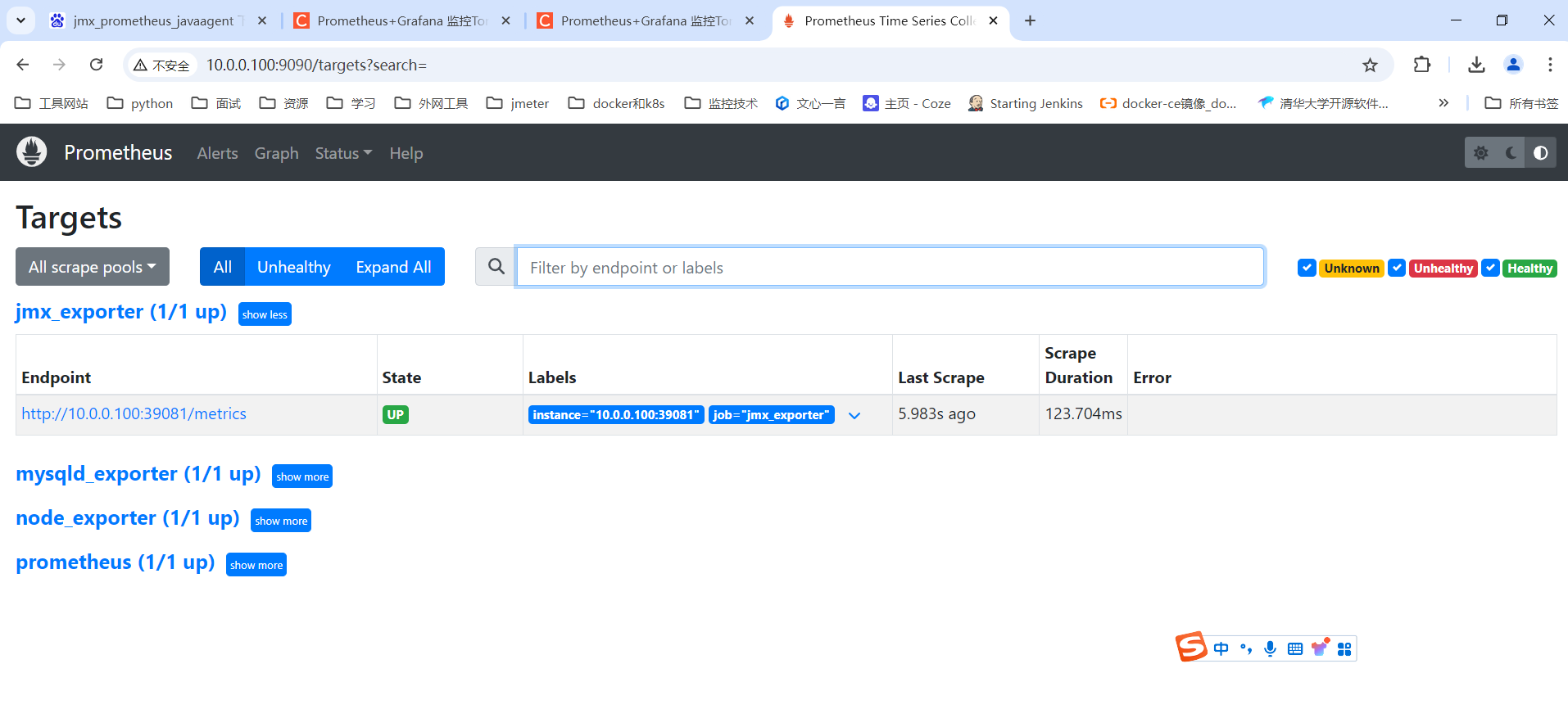1568x709 pixels.
Task: Click the Sogou input method logo
Action: click(1191, 647)
